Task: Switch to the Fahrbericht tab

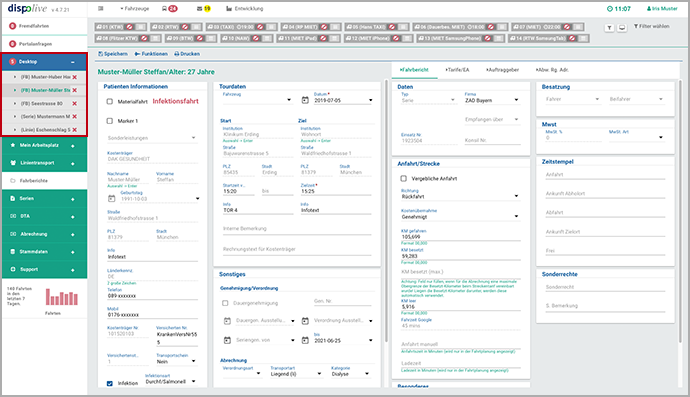Action: (415, 70)
